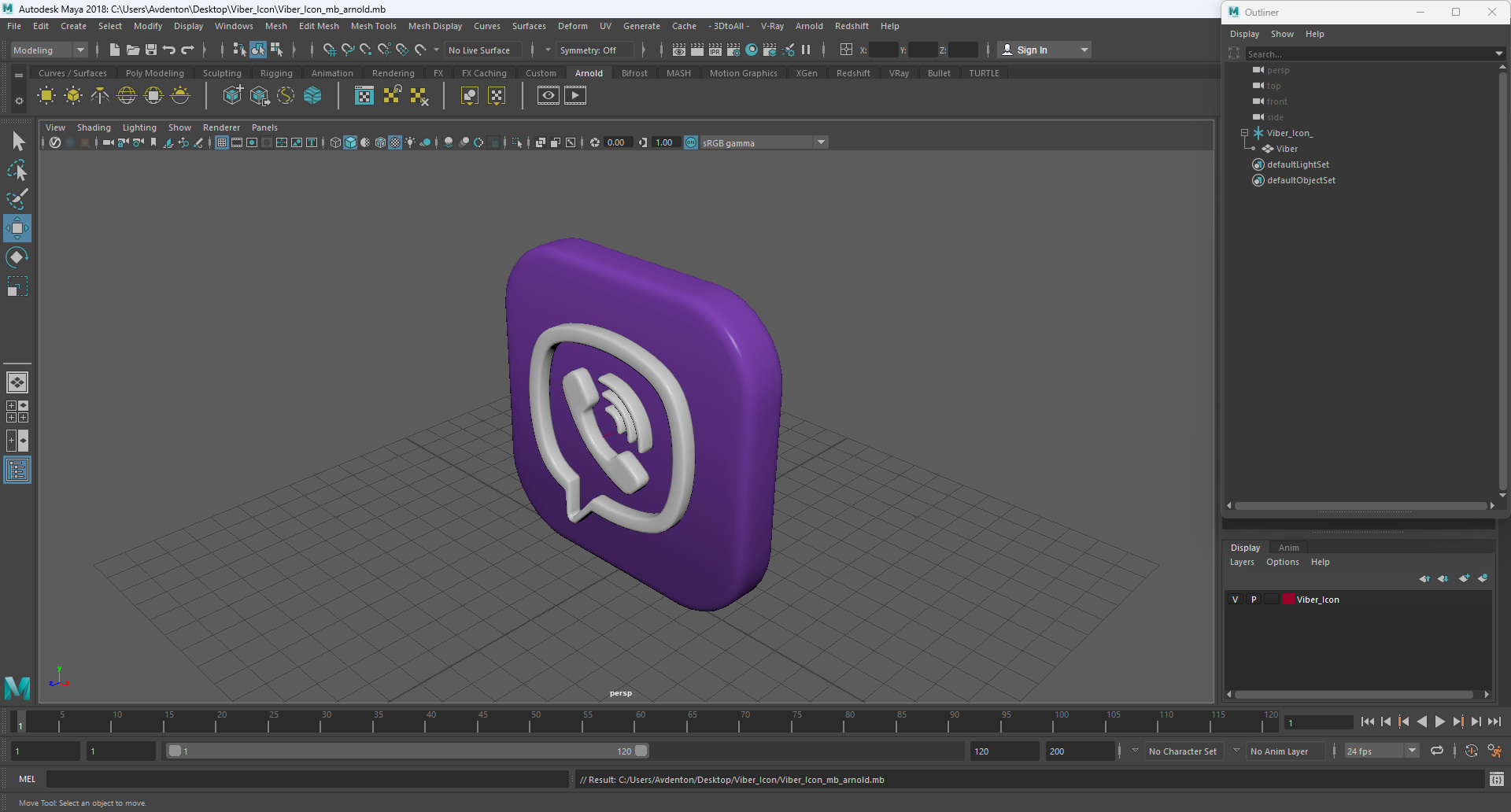
Task: Open Symmetry: Off dropdown
Action: click(594, 50)
